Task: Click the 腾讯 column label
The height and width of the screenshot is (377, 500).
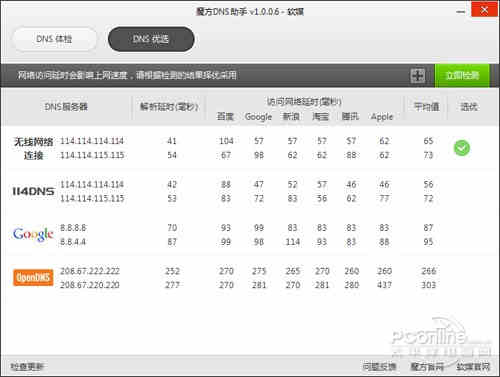Action: [350, 117]
